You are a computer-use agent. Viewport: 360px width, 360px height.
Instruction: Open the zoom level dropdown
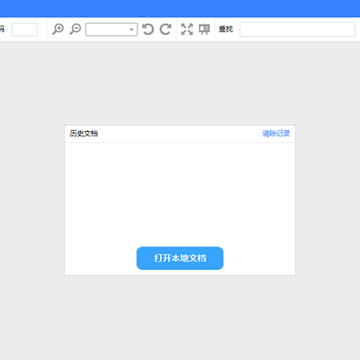(x=112, y=29)
